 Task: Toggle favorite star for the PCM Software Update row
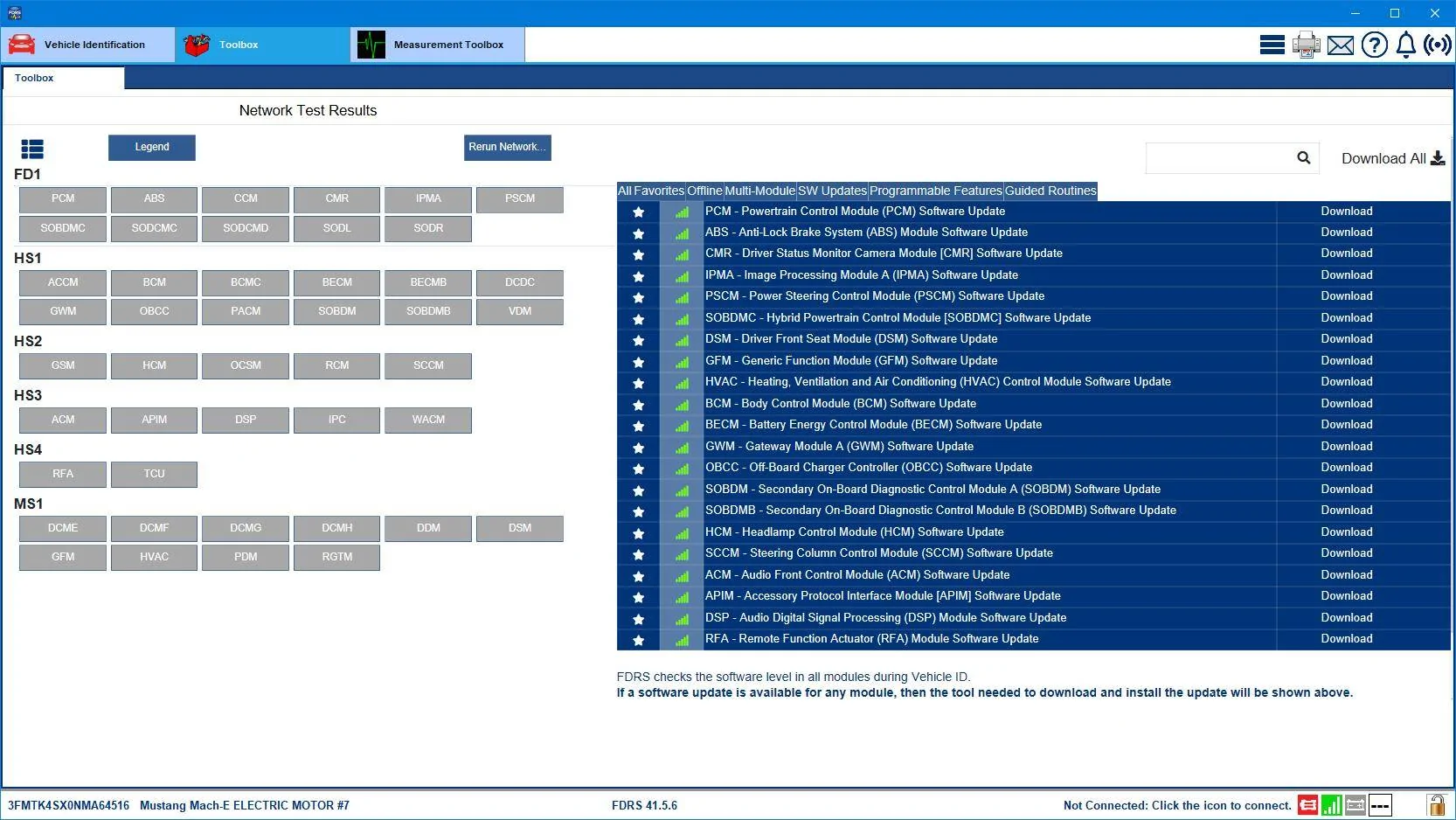click(x=639, y=212)
